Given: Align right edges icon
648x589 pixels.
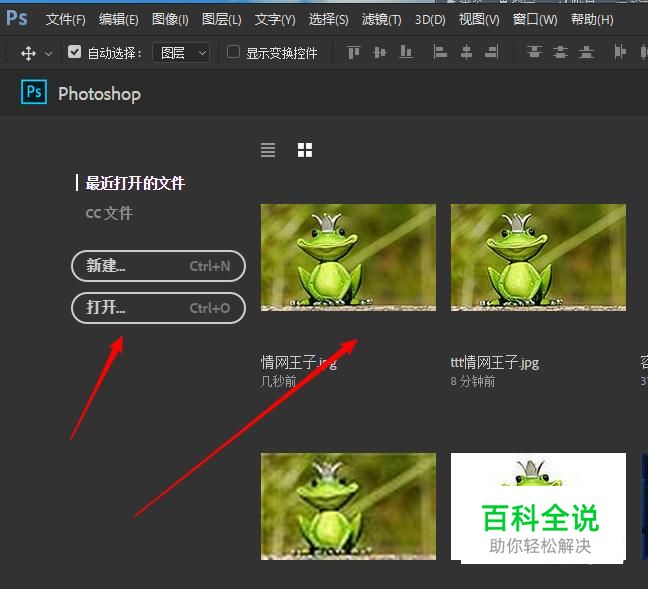Looking at the screenshot, I should click(492, 52).
